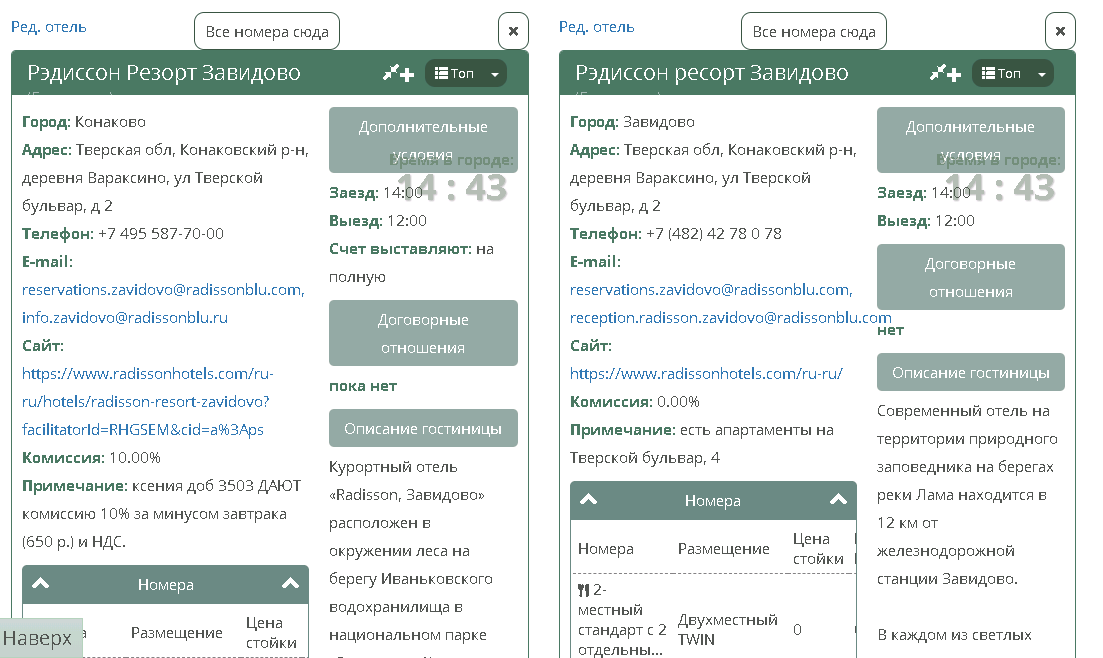Open the Топ dropdown in left card
The width and height of the screenshot is (1103, 658).
[466, 73]
